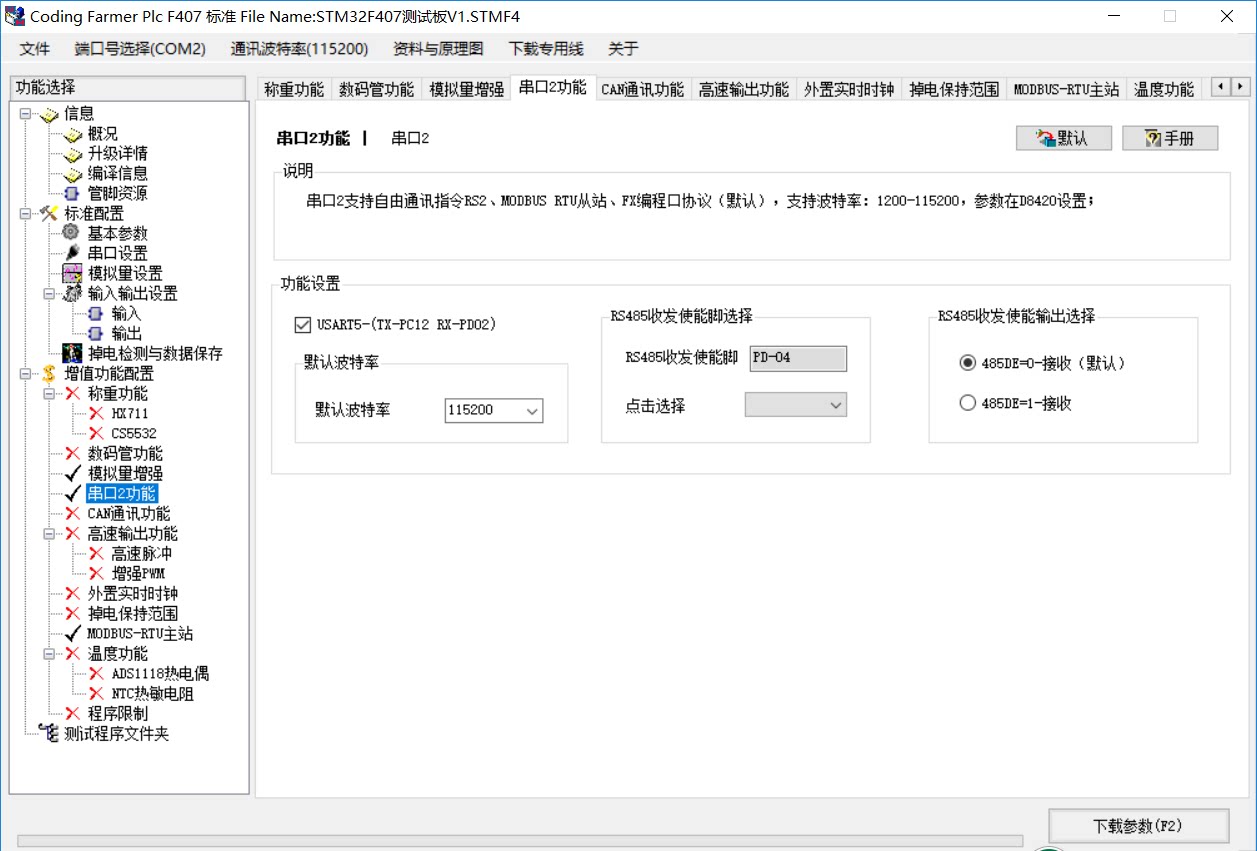Open the 下载专用线 menu

pos(546,47)
